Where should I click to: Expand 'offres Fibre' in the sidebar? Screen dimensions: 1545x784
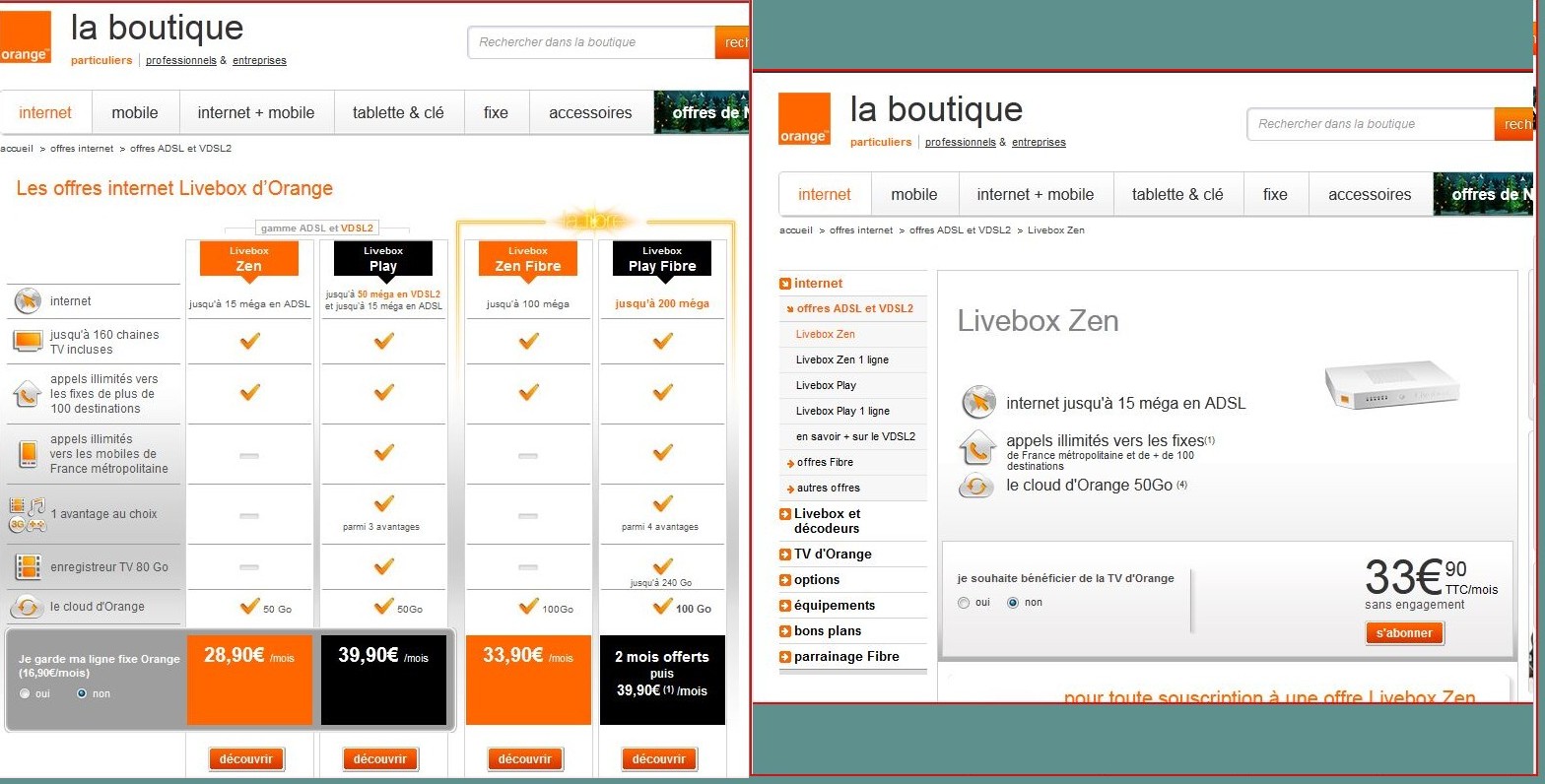pyautogui.click(x=825, y=463)
